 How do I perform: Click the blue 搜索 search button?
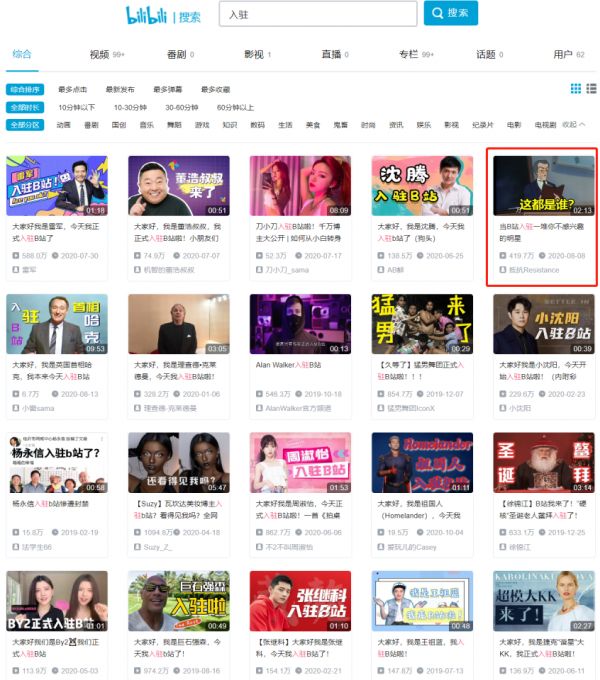point(450,13)
